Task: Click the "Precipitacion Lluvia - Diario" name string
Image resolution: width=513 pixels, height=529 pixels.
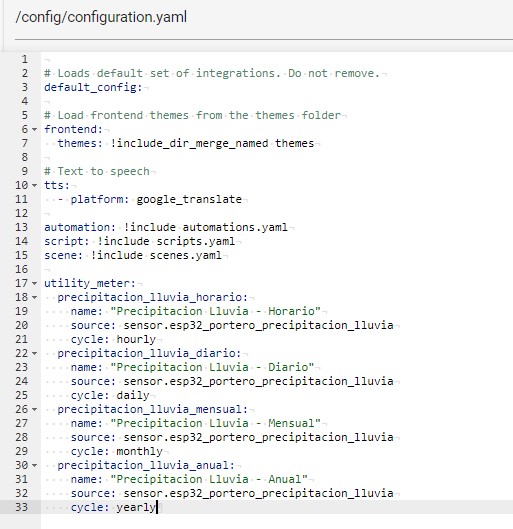Action: click(x=212, y=367)
